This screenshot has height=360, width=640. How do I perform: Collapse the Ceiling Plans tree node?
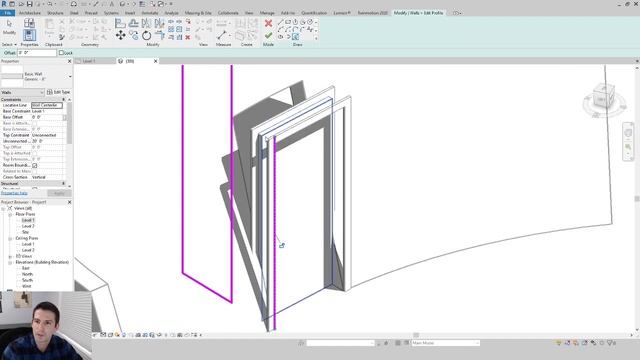point(10,238)
